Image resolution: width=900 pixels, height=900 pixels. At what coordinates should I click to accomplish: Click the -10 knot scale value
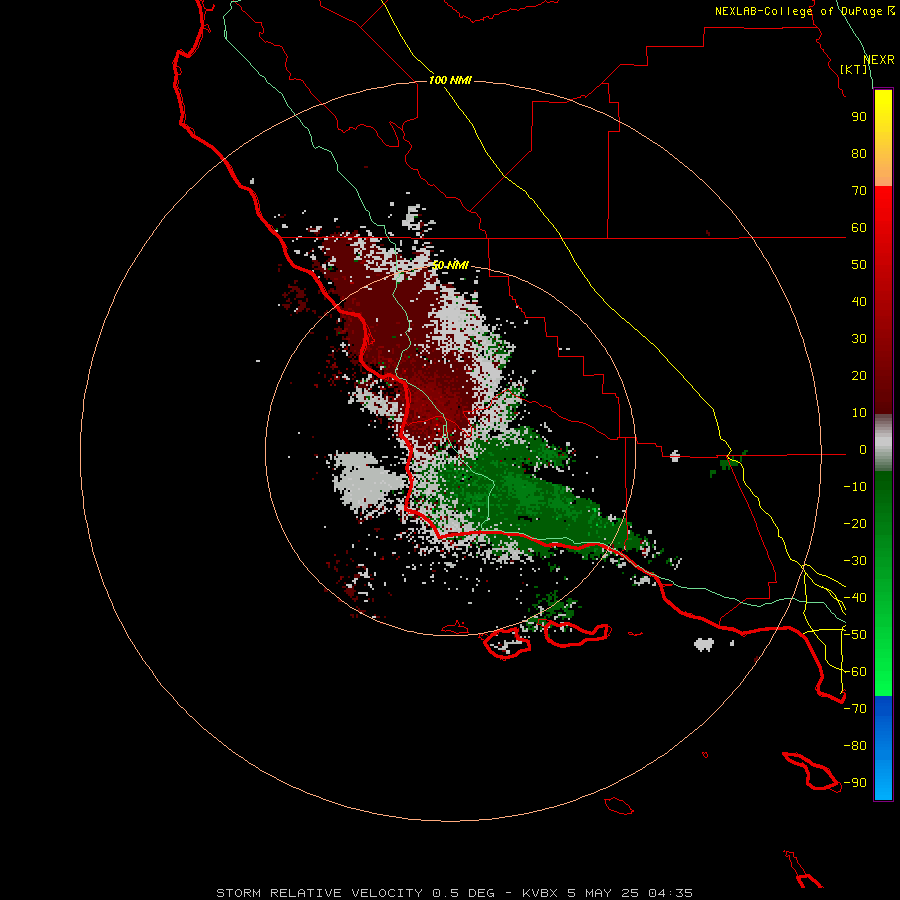click(855, 487)
